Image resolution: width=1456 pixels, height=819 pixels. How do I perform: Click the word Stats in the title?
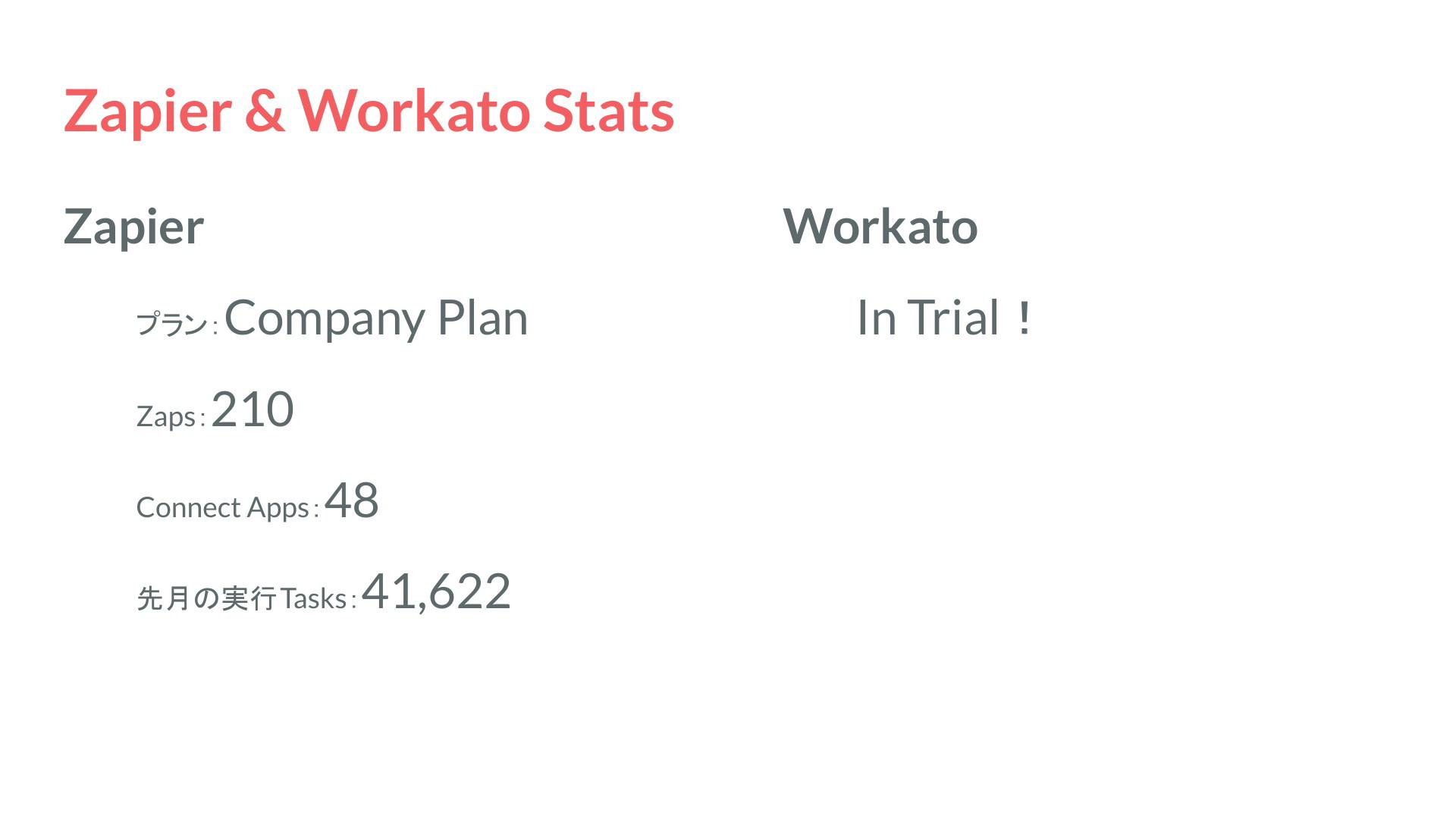(609, 111)
